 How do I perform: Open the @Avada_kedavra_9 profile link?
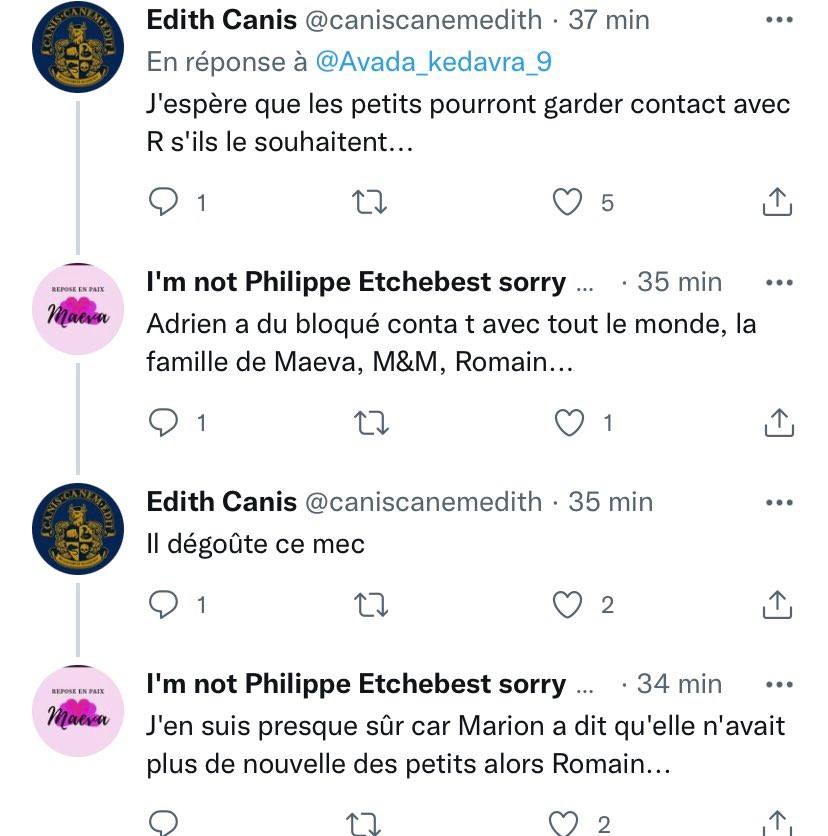pos(434,62)
